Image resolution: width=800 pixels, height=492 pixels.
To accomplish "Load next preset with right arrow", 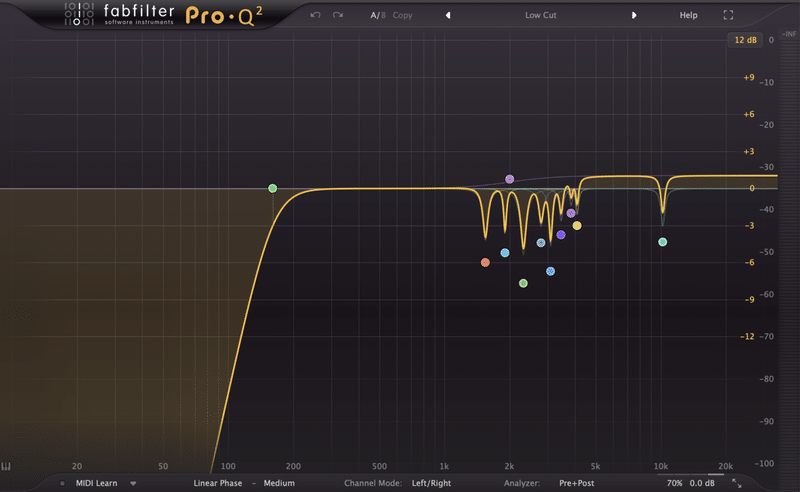I will pos(634,15).
